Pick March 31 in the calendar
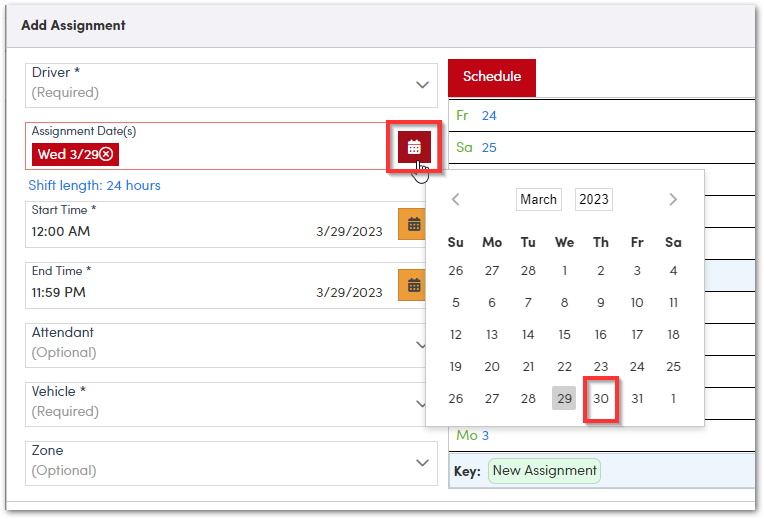 click(637, 398)
